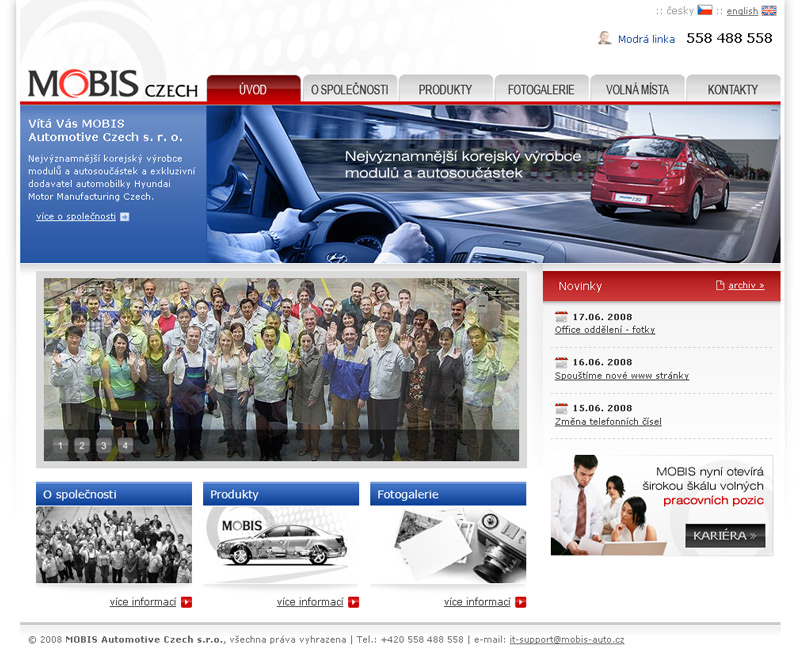Click the British flag icon
The height and width of the screenshot is (658, 800).
tap(769, 10)
